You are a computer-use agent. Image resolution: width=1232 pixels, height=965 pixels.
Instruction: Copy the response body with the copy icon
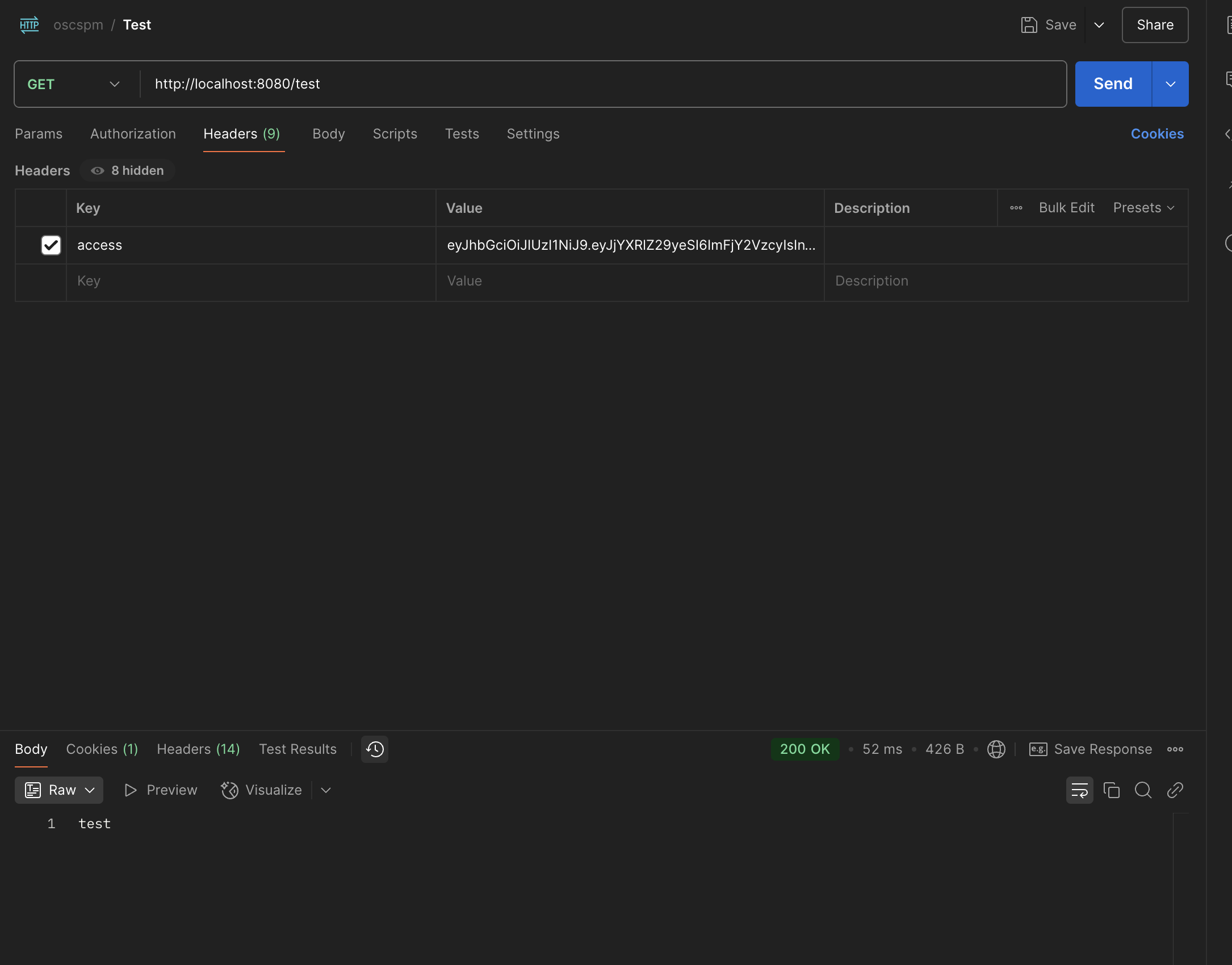point(1111,790)
